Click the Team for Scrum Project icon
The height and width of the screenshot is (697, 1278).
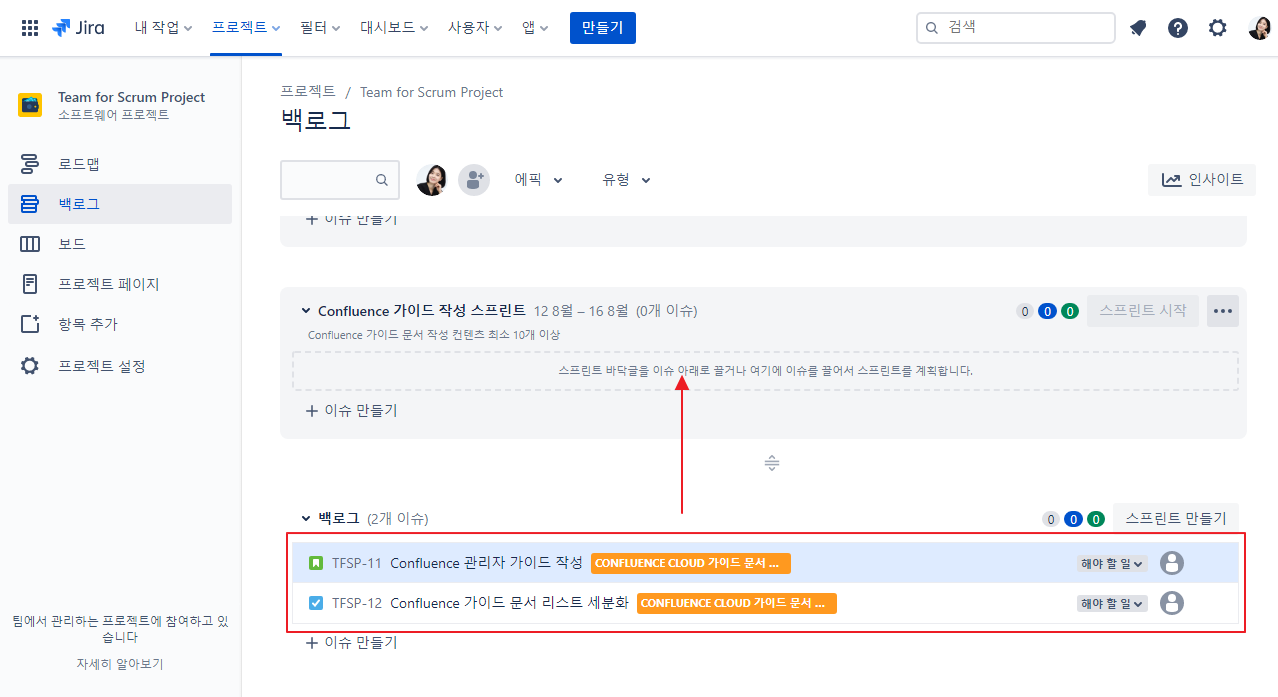(30, 105)
